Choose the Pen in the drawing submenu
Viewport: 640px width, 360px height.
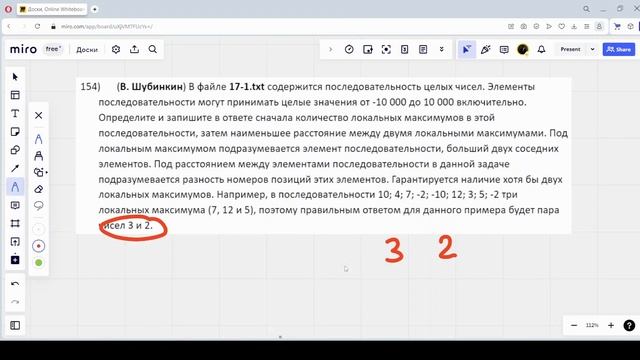(x=39, y=139)
